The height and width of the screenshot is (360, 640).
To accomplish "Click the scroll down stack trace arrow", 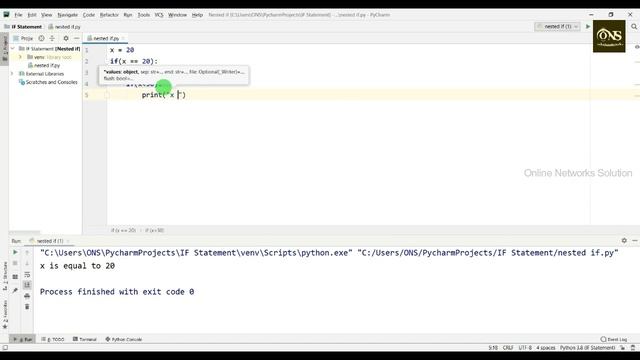I will 27,263.
